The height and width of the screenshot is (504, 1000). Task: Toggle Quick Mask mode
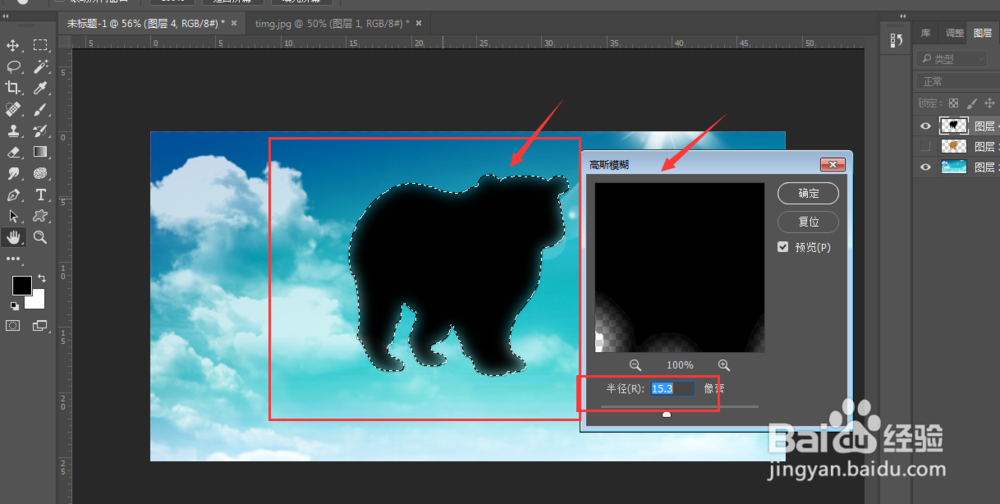[13, 325]
